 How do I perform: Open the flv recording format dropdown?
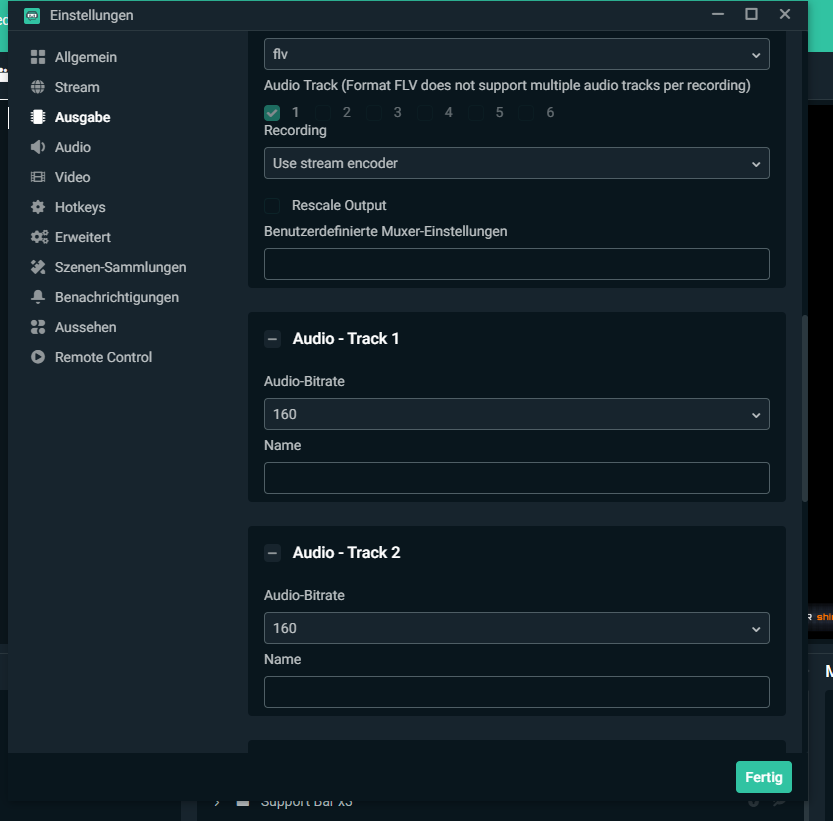click(516, 54)
